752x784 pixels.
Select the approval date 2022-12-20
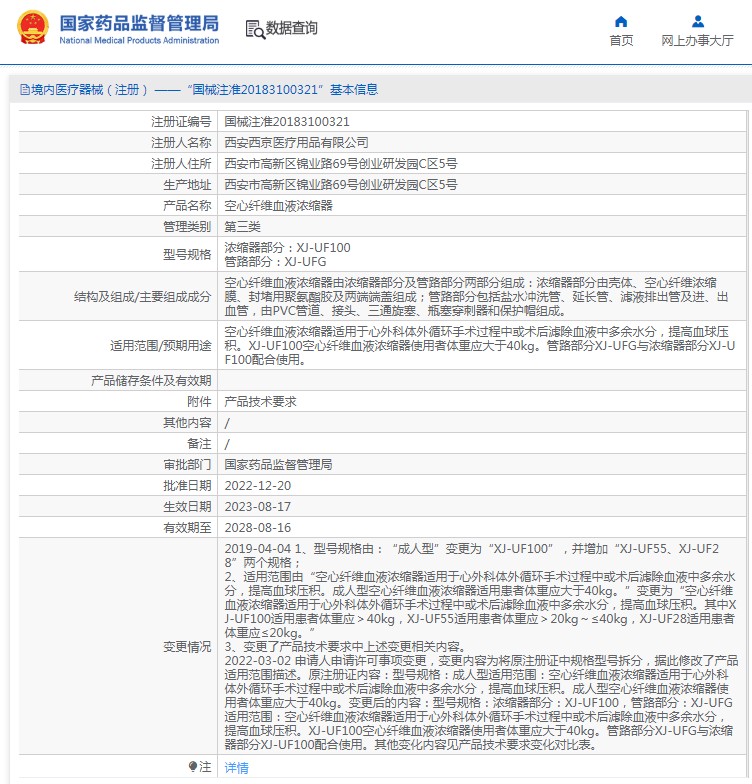(x=258, y=486)
